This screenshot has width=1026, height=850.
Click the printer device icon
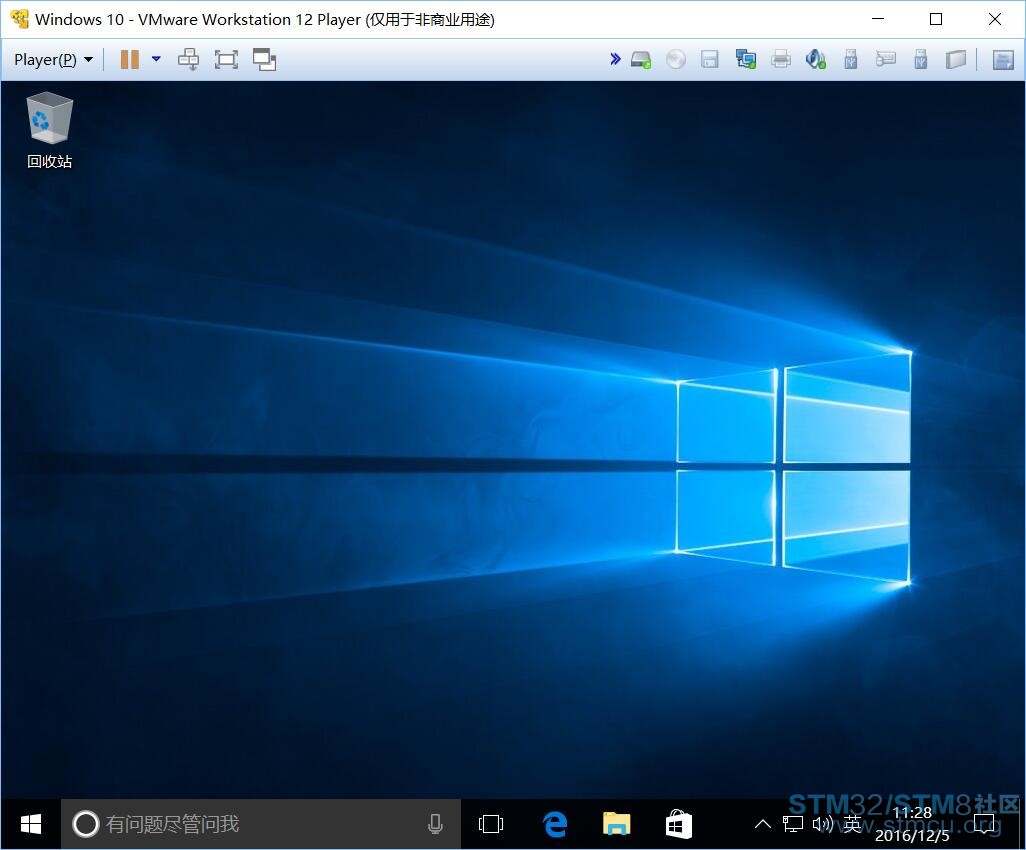(781, 60)
